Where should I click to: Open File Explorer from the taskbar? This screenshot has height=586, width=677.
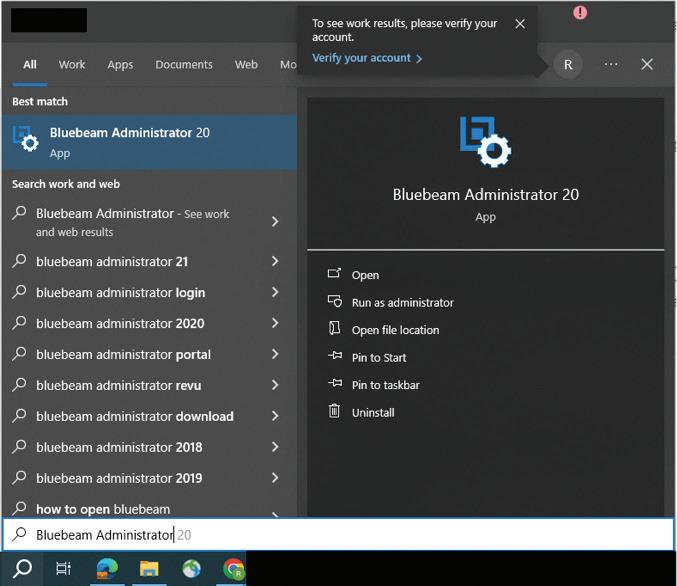pos(149,568)
